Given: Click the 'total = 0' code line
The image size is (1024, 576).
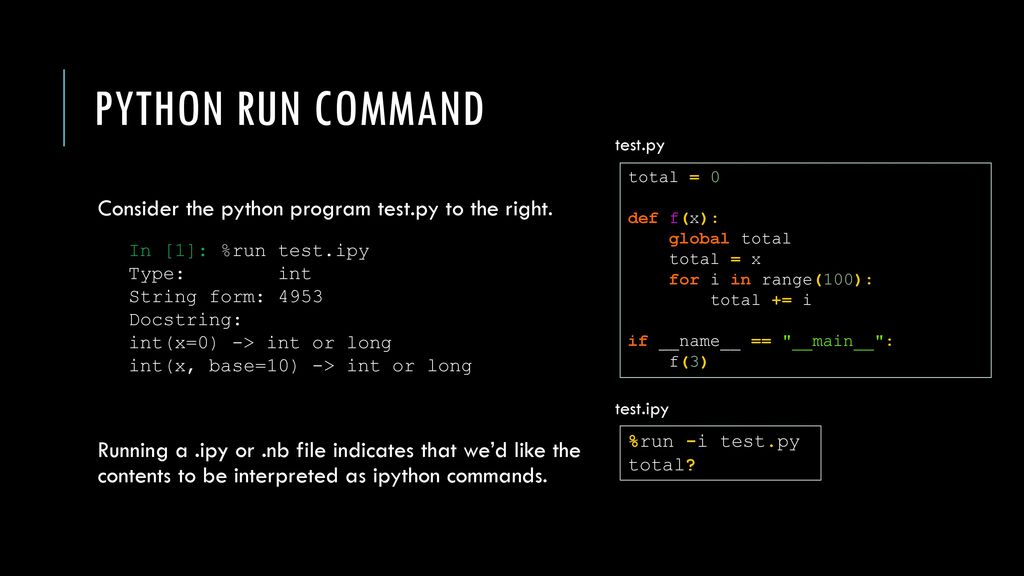Looking at the screenshot, I should click(674, 177).
